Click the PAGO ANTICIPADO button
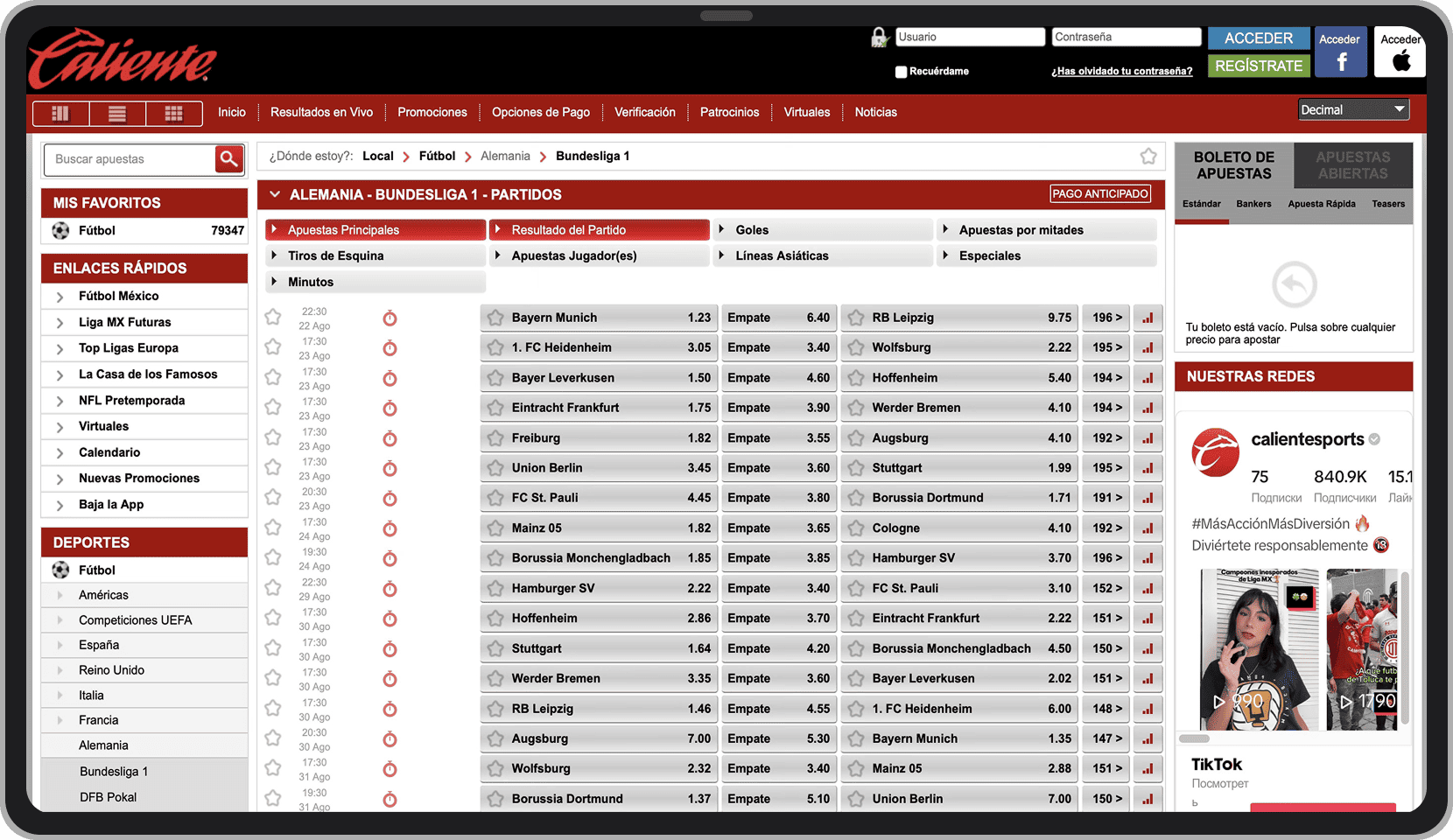 coord(1100,194)
